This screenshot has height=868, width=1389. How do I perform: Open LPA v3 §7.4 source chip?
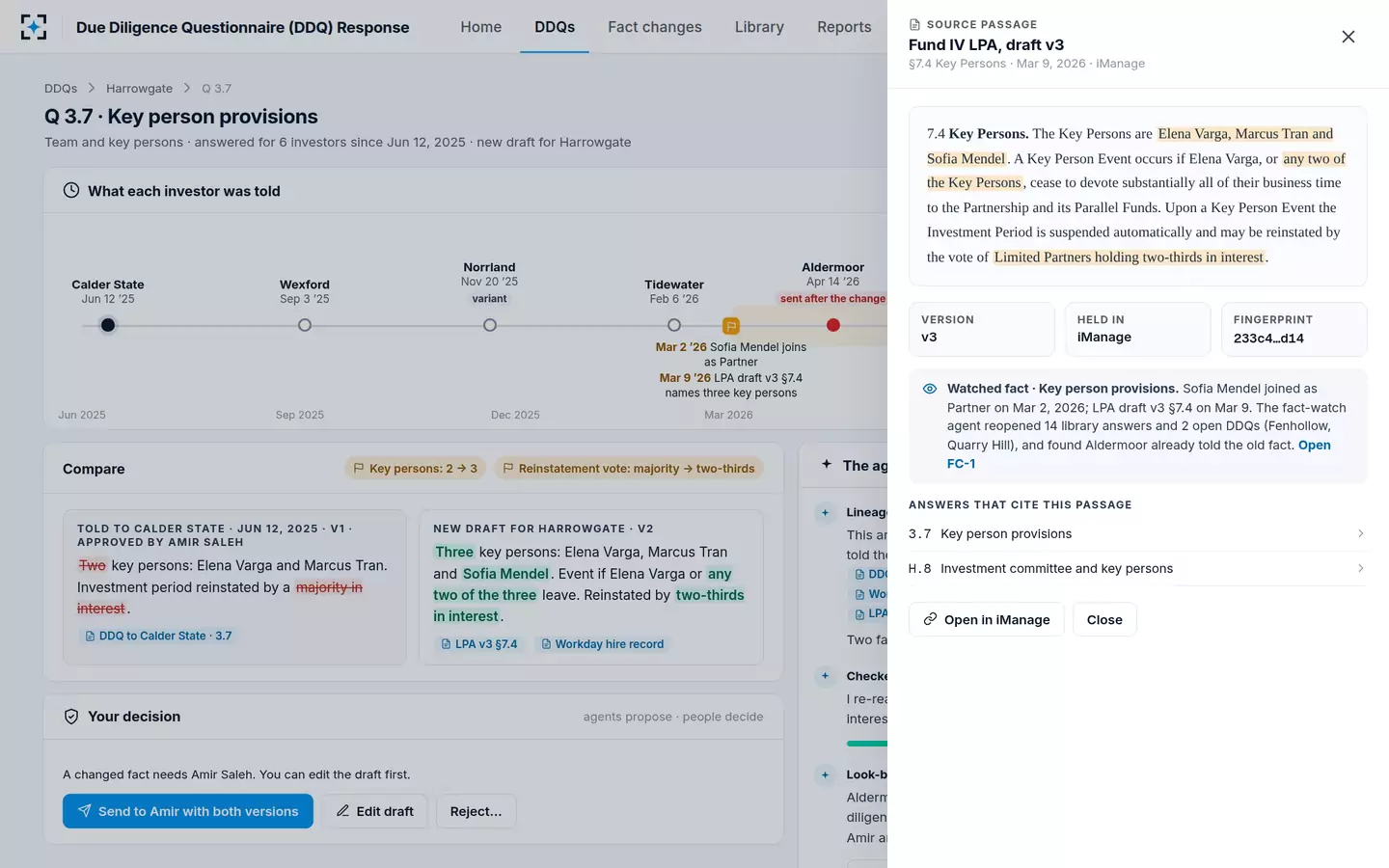[478, 643]
